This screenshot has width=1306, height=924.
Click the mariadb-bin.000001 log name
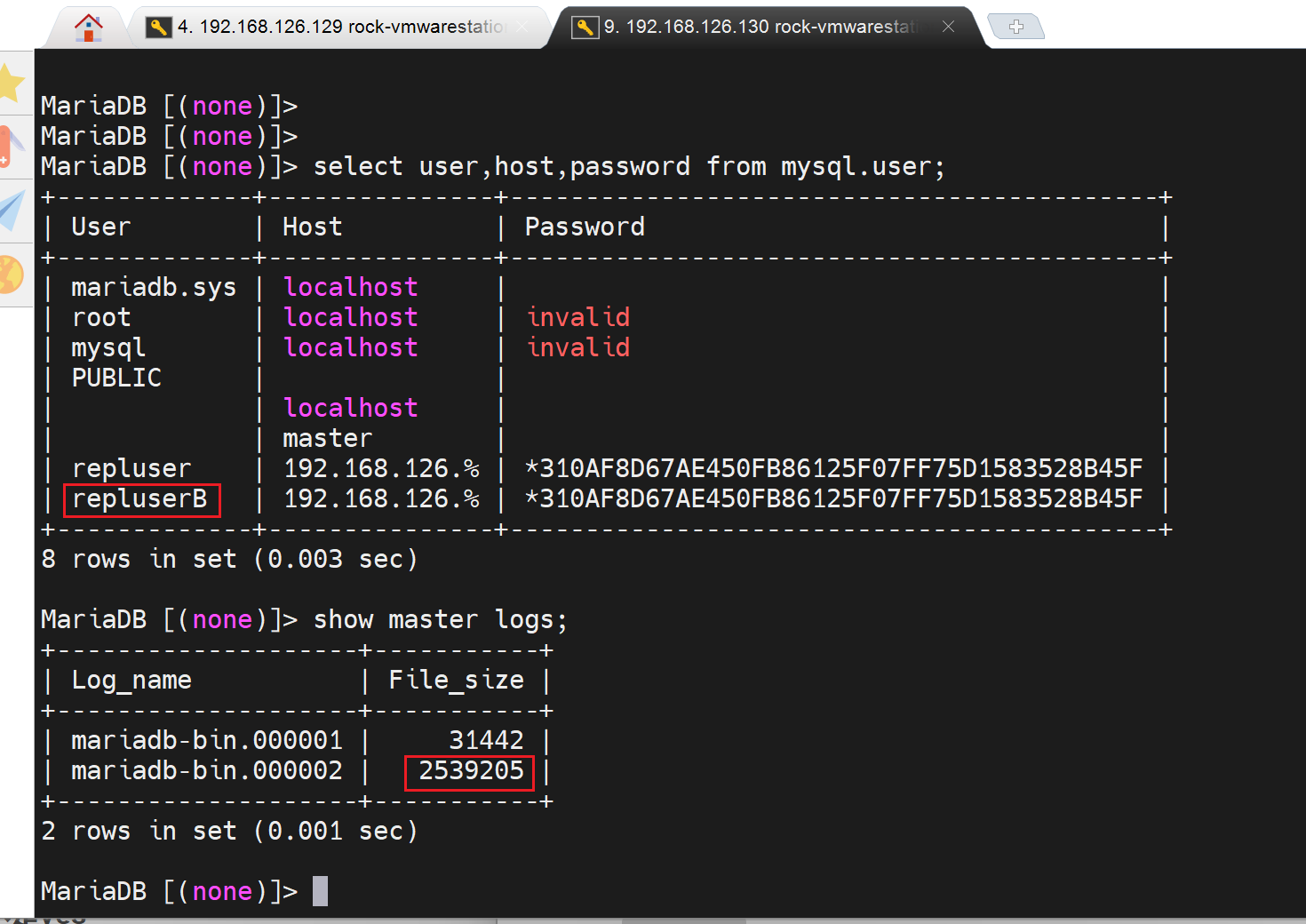pos(207,741)
